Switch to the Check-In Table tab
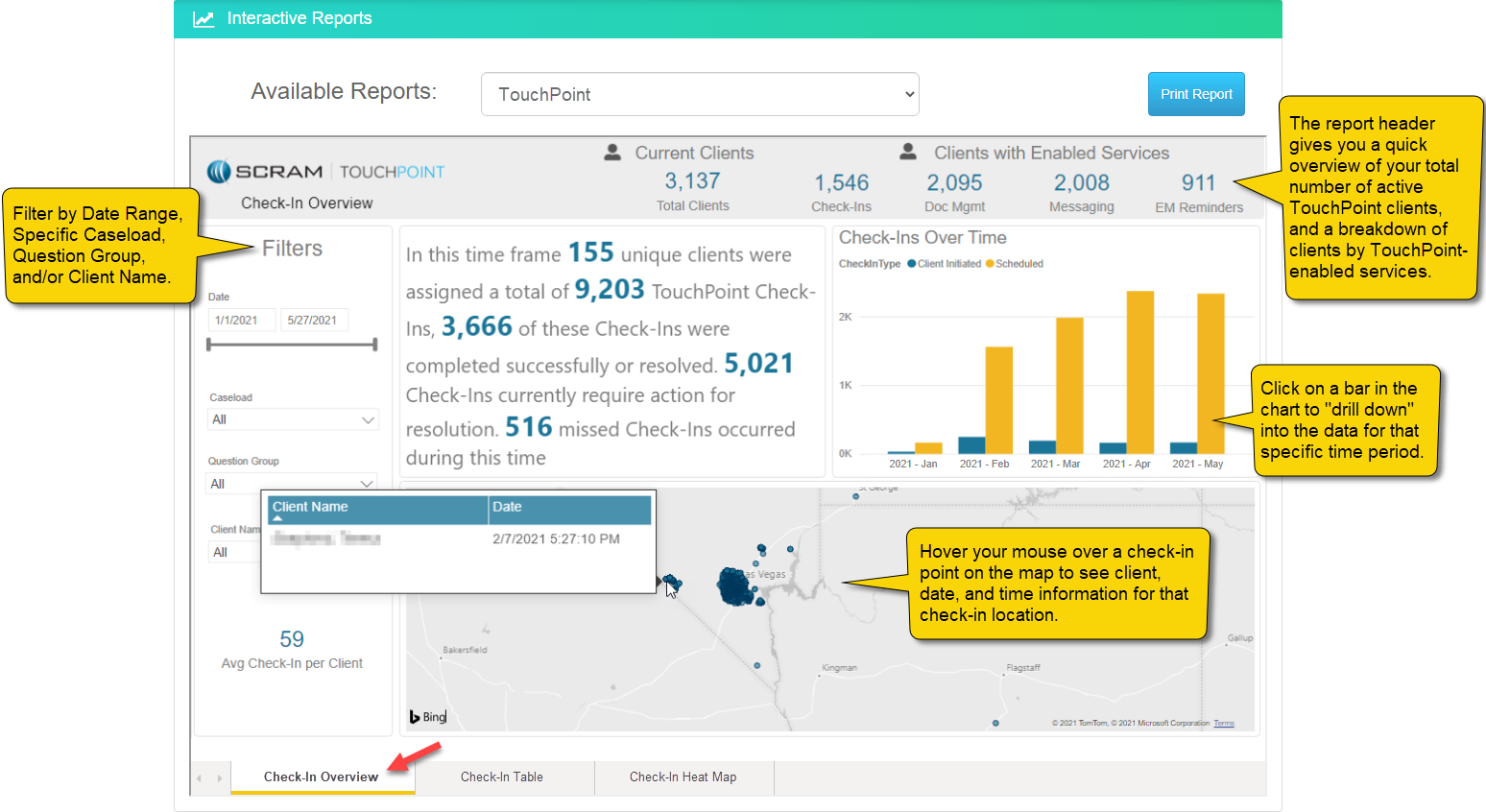Image resolution: width=1486 pixels, height=812 pixels. pyautogui.click(x=502, y=777)
